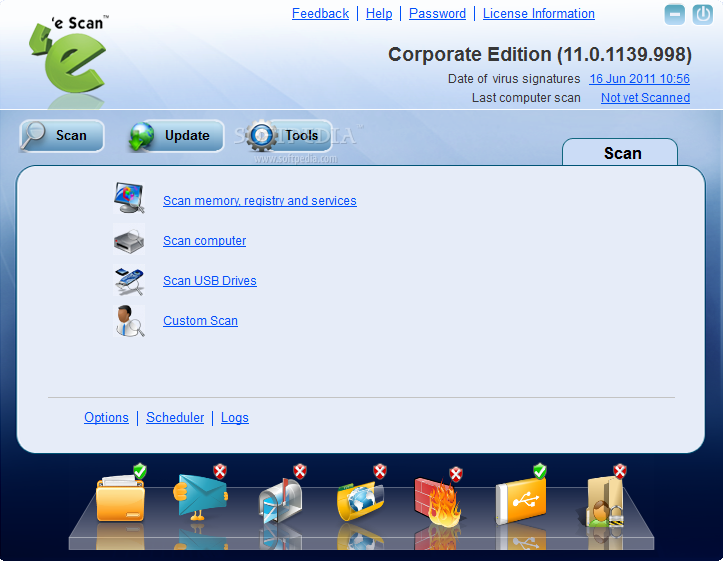Image resolution: width=723 pixels, height=561 pixels.
Task: Click the power button icon
Action: click(702, 15)
